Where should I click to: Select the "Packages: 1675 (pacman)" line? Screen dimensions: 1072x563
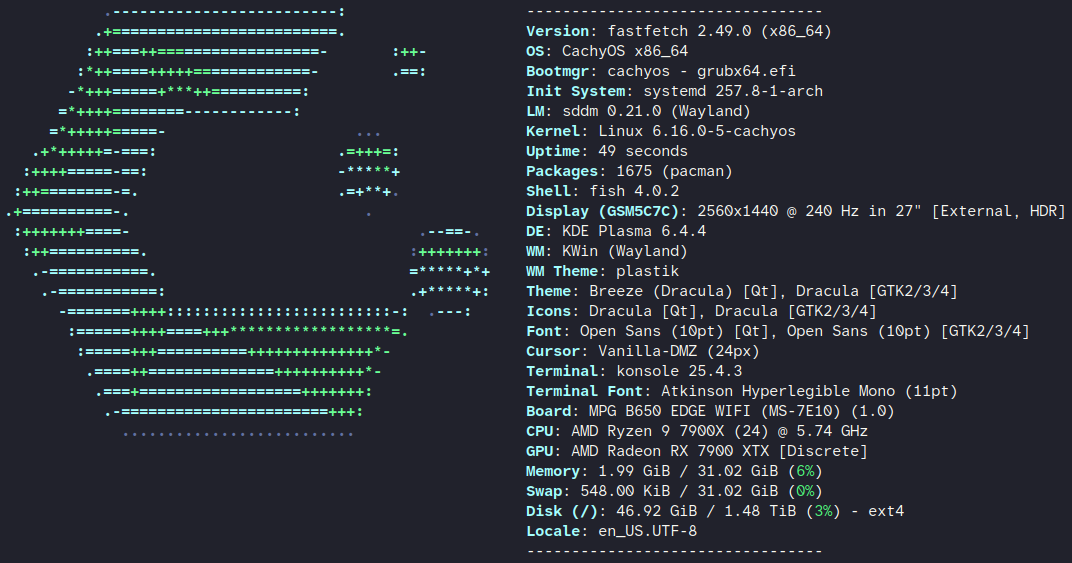(629, 171)
